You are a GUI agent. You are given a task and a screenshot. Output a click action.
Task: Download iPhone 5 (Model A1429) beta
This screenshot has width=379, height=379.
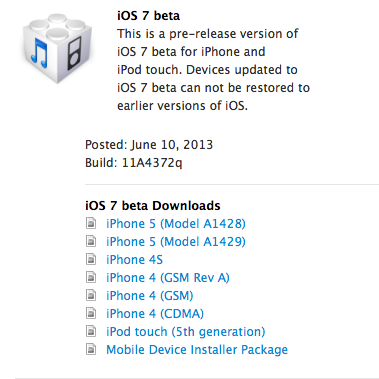[176, 242]
